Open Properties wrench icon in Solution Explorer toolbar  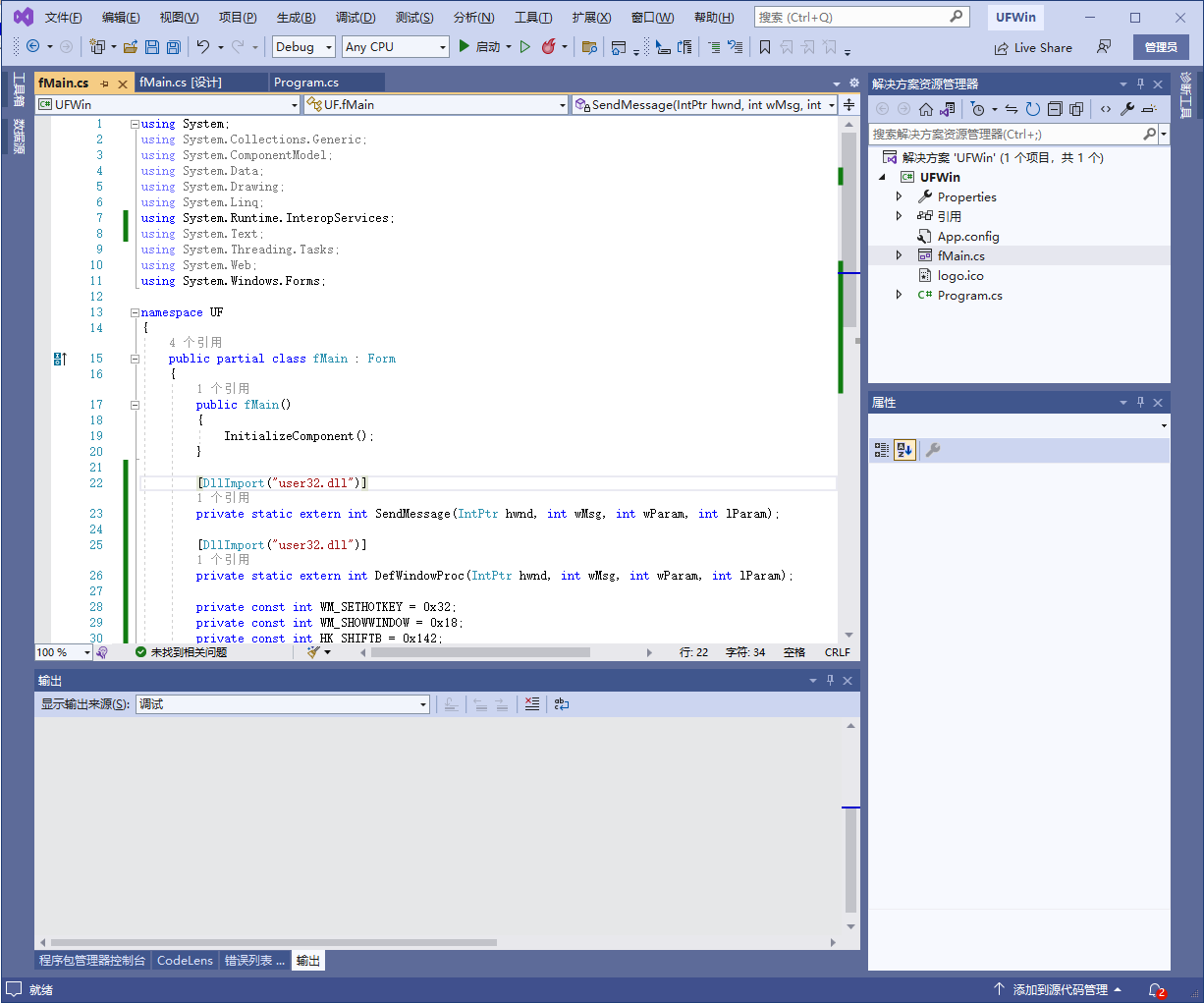pos(1127,109)
